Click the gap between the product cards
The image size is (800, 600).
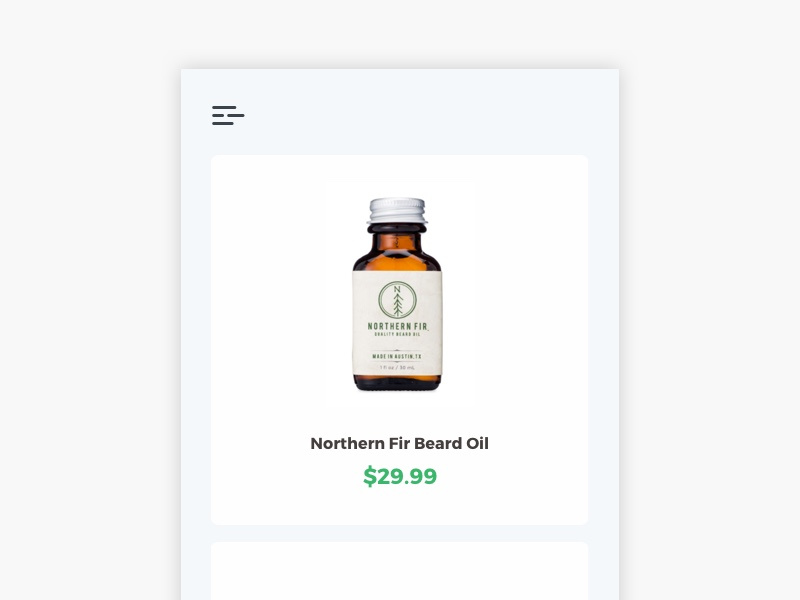[x=399, y=533]
